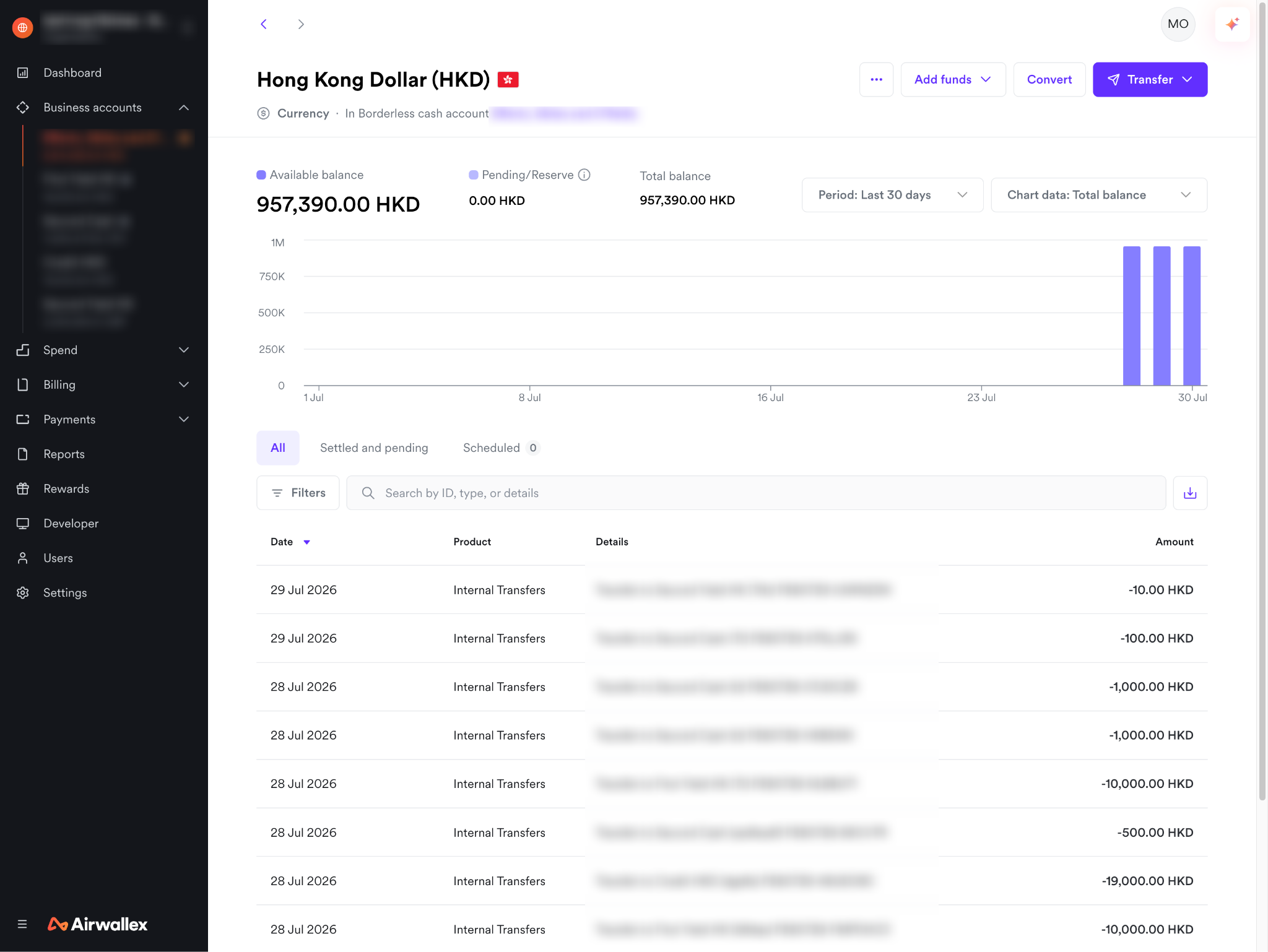Click the organization globe logo
Screen dimensions: 1268x952
click(x=22, y=27)
